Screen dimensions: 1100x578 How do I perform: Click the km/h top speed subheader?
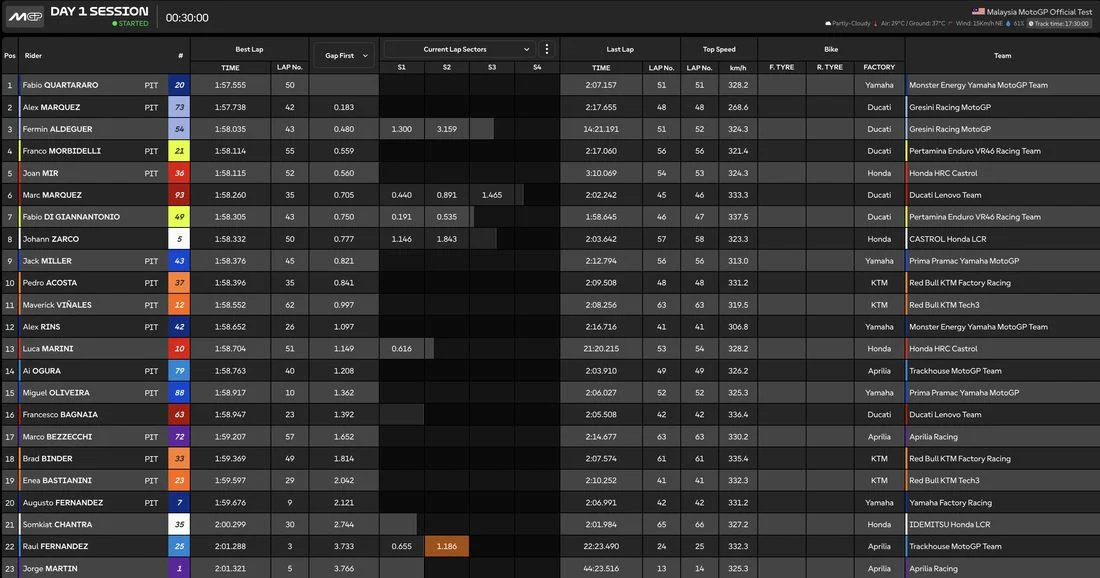tap(738, 67)
